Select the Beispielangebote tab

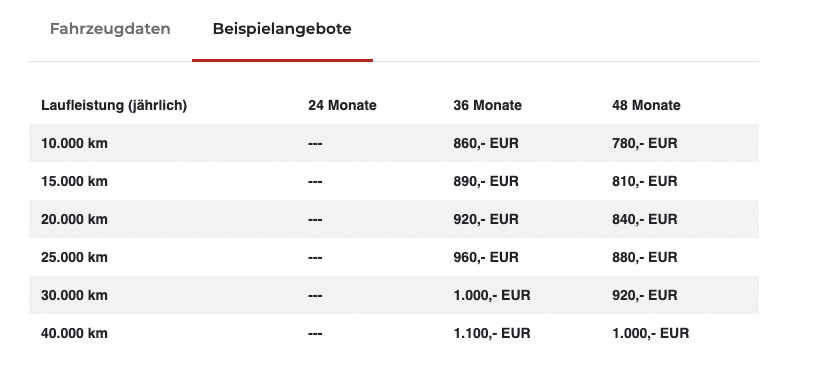point(282,29)
